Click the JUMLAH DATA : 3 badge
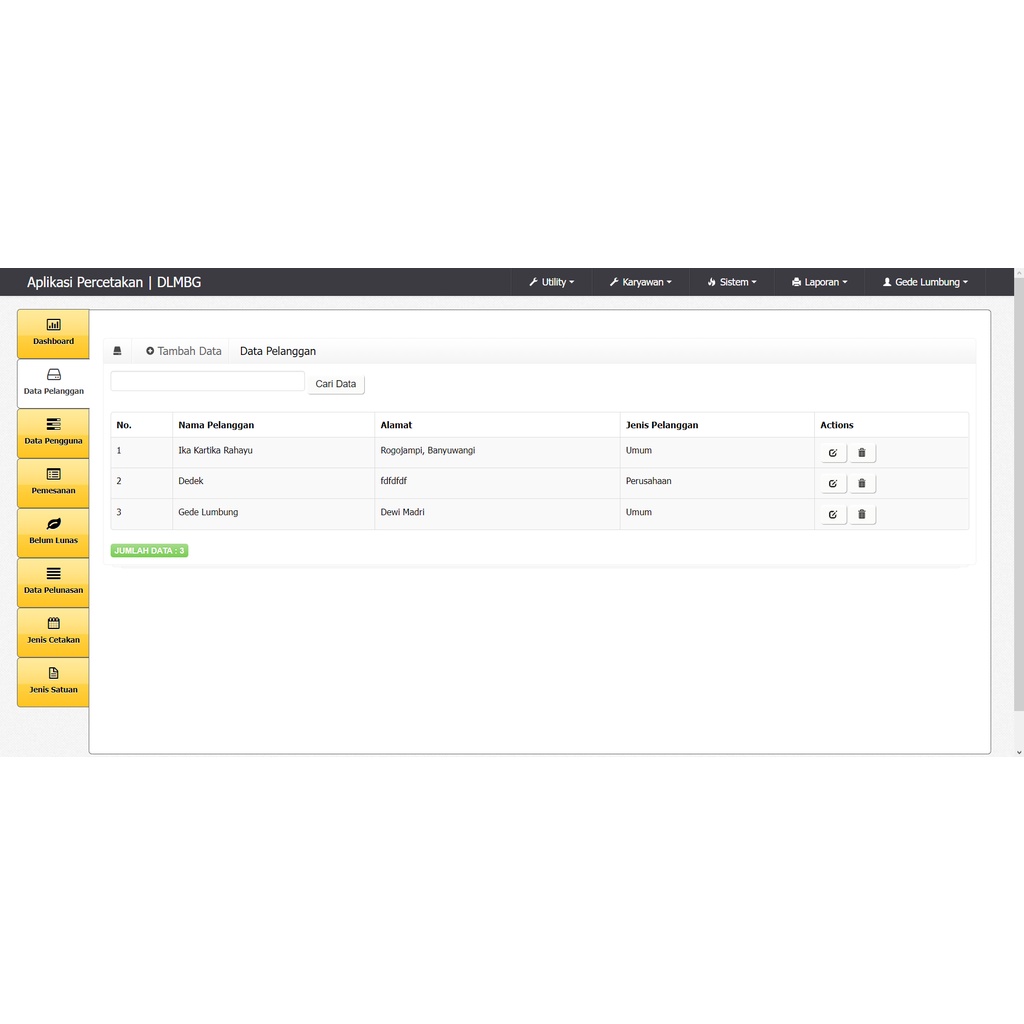The width and height of the screenshot is (1024, 1024). click(150, 551)
